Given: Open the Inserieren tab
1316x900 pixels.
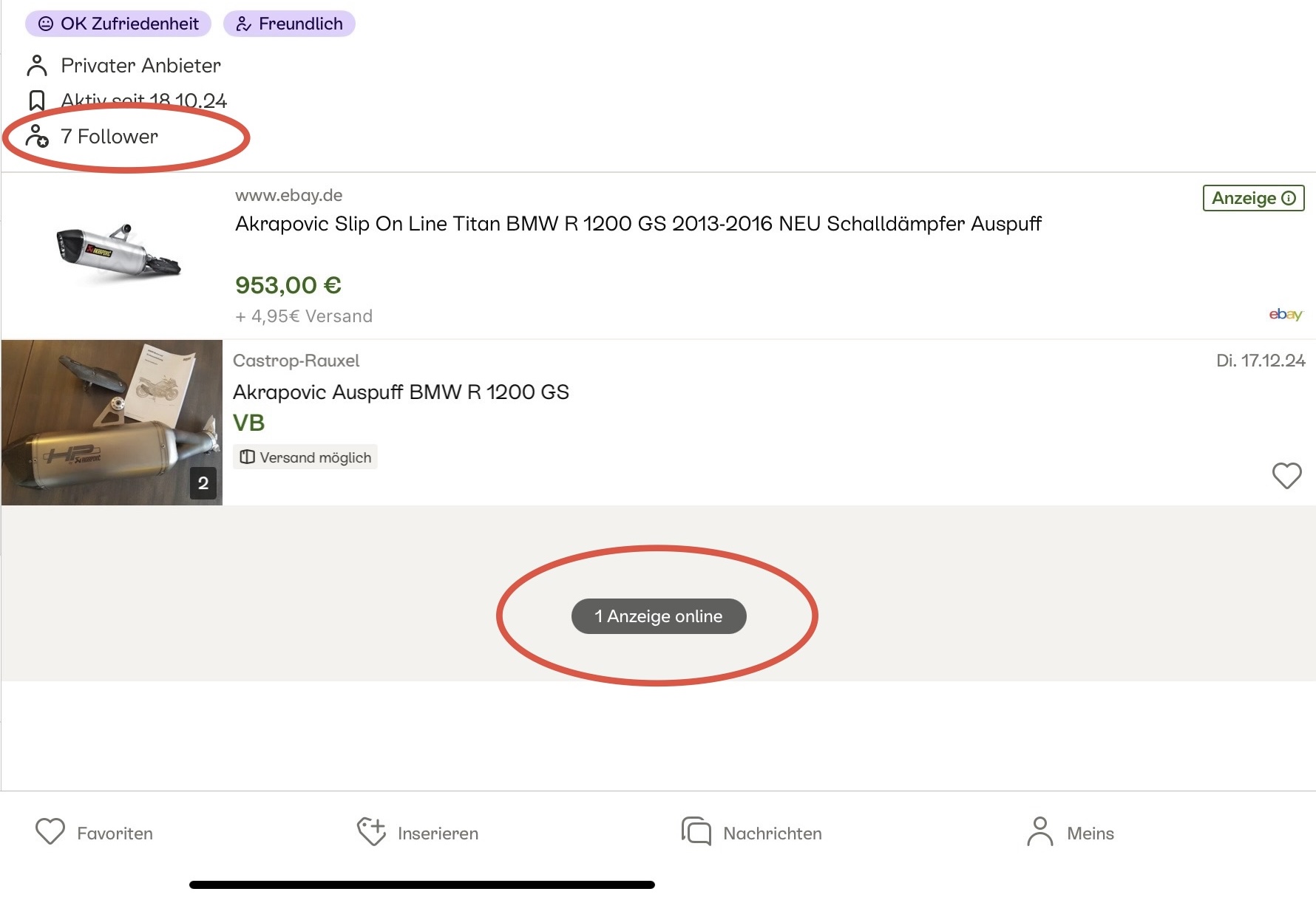Looking at the screenshot, I should [x=418, y=833].
